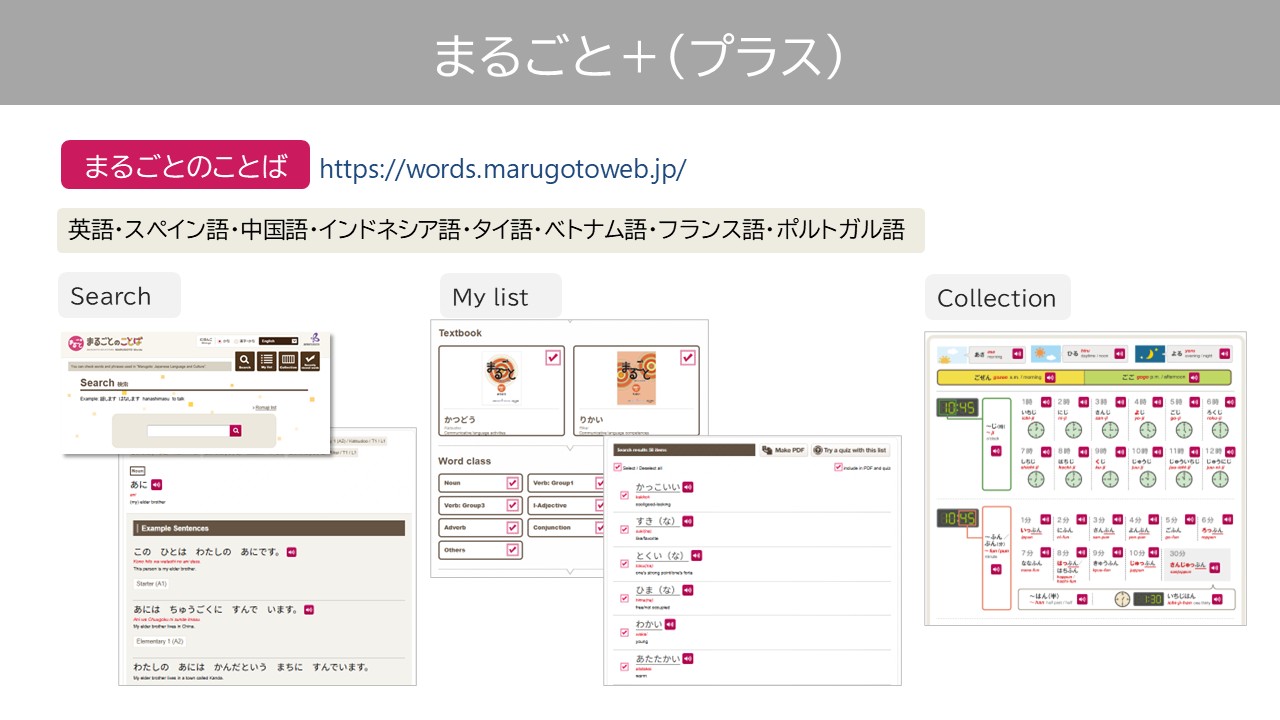The height and width of the screenshot is (720, 1280).
Task: Play audio for かっこいい in results
Action: tap(688, 487)
